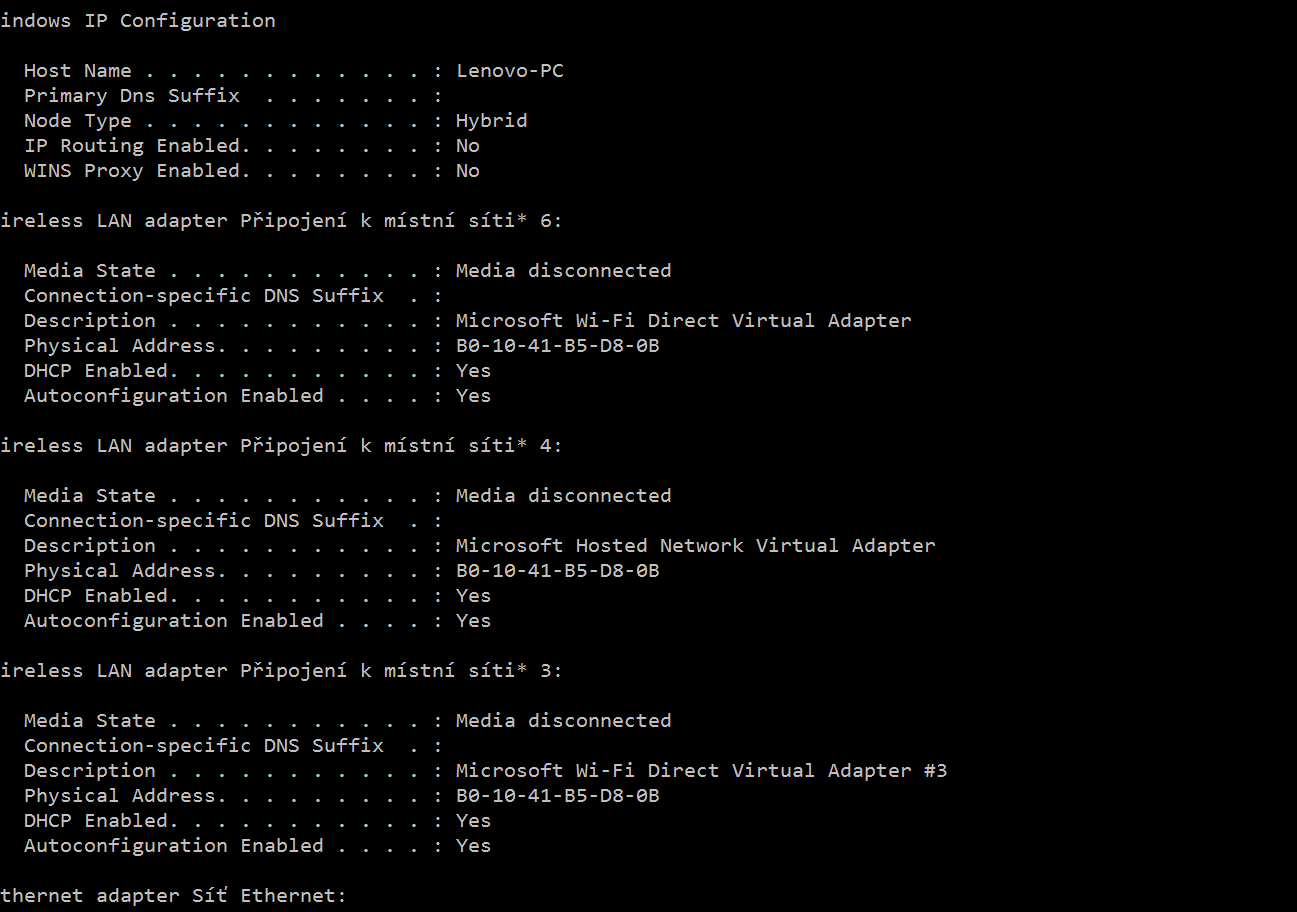Click the Microsoft Hosted Network Virtual Adapter description
The height and width of the screenshot is (912, 1297).
coord(695,546)
